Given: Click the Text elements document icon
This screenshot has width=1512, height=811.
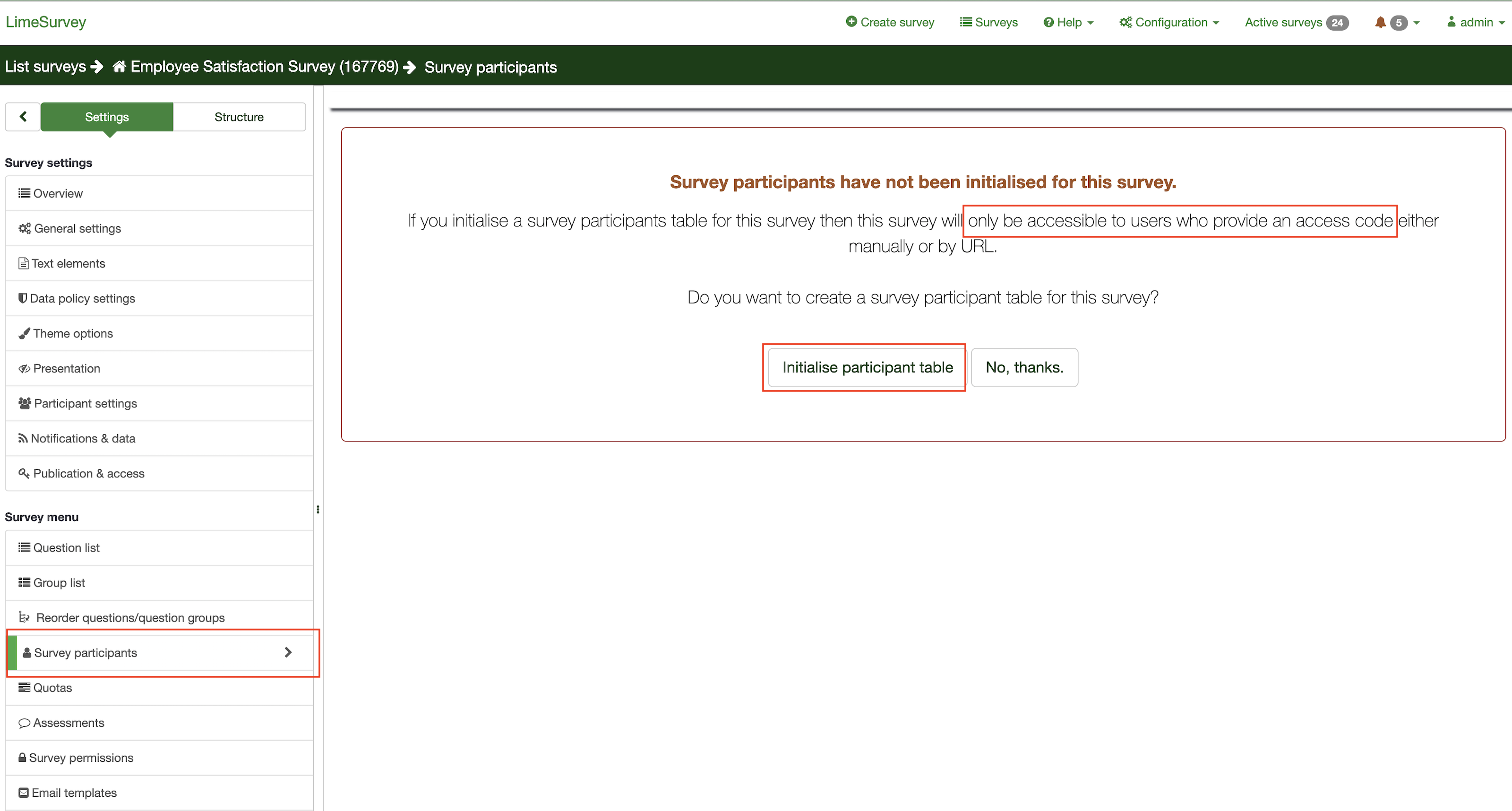Looking at the screenshot, I should click(24, 263).
